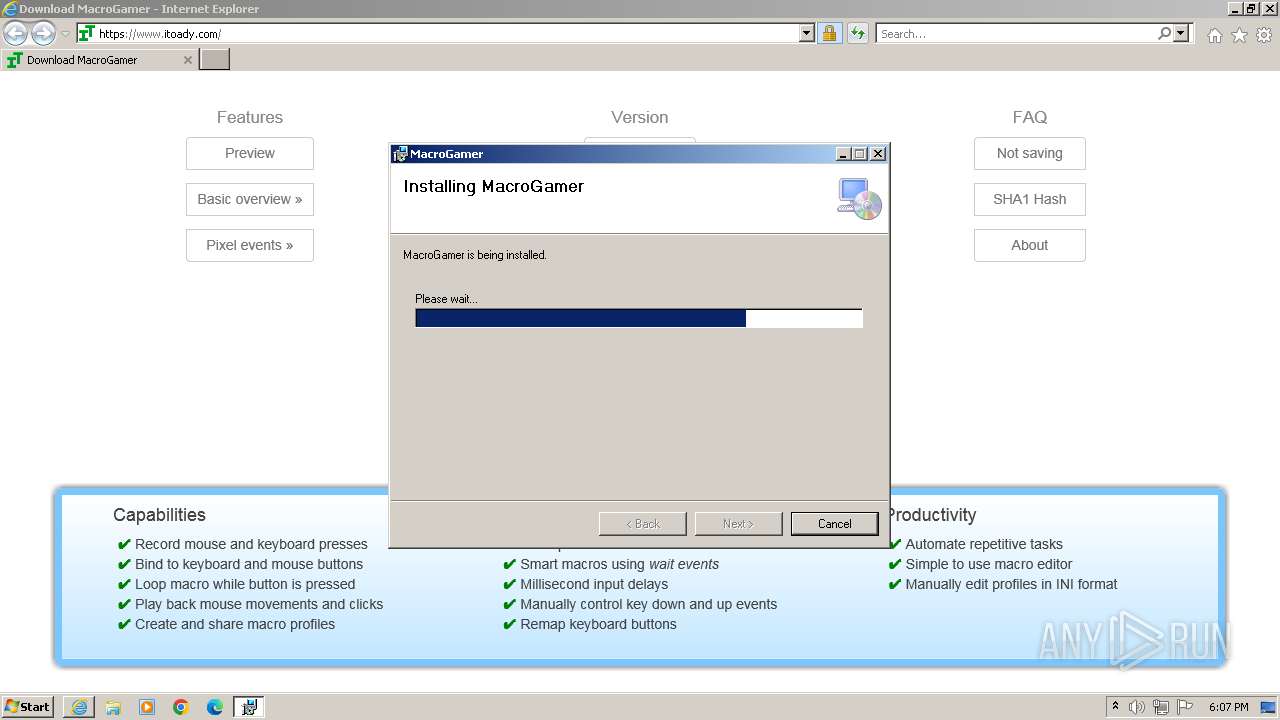1280x720 pixels.
Task: Expand the address bar autocomplete dropdown
Action: [x=807, y=34]
